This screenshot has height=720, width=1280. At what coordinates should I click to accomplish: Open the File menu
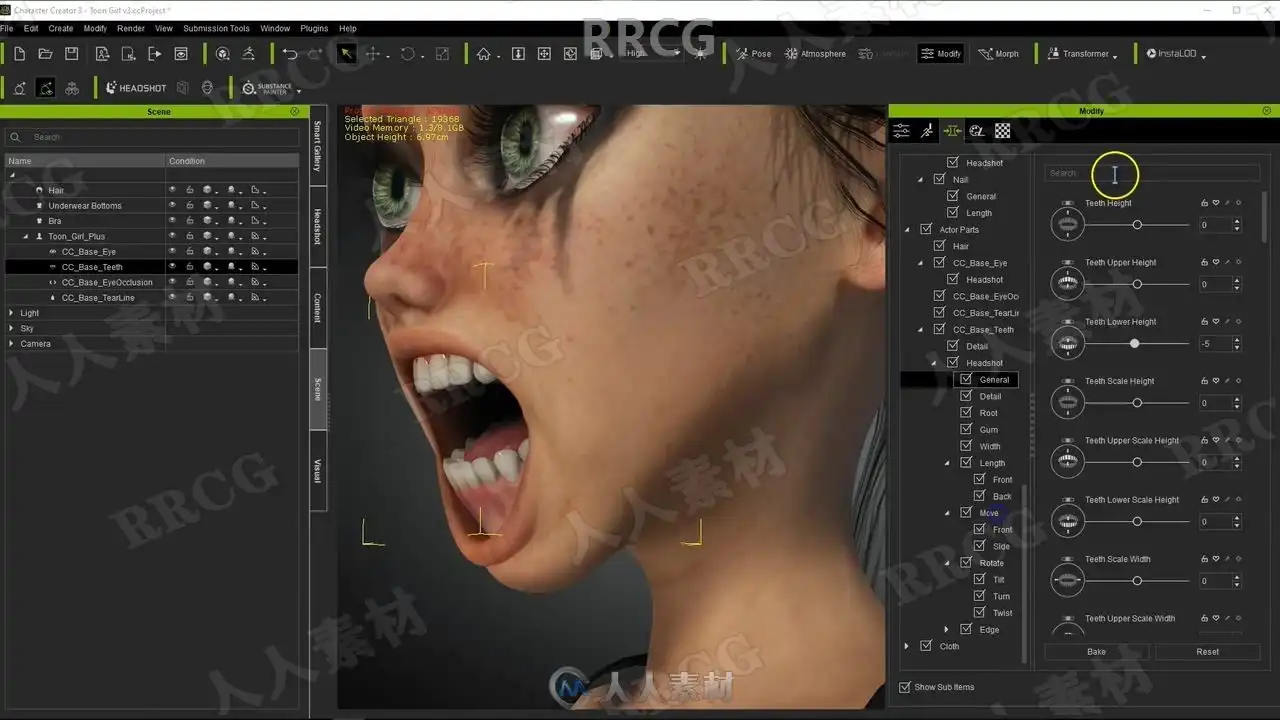[x=7, y=29]
